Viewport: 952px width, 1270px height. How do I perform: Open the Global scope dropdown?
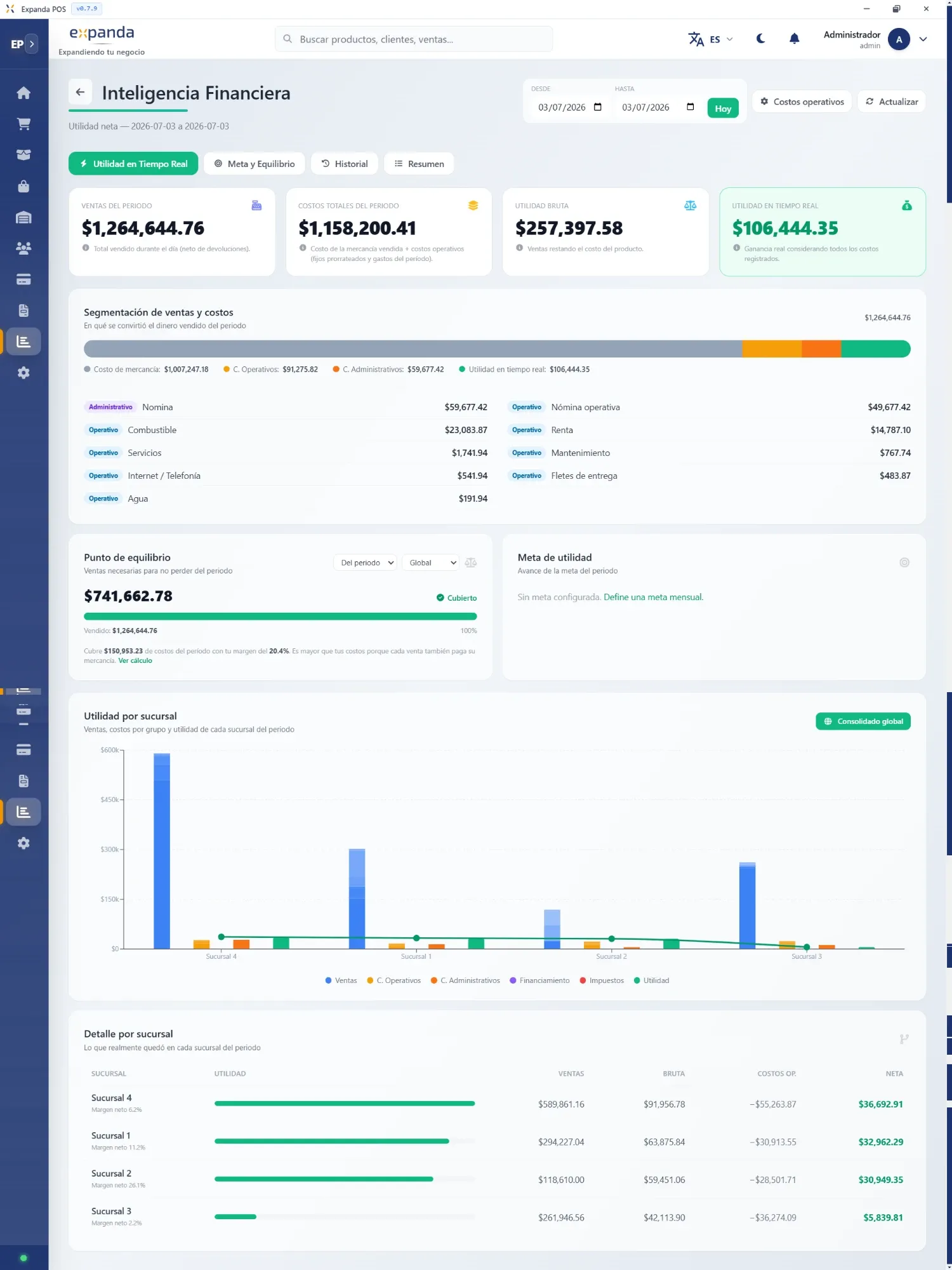pos(431,563)
